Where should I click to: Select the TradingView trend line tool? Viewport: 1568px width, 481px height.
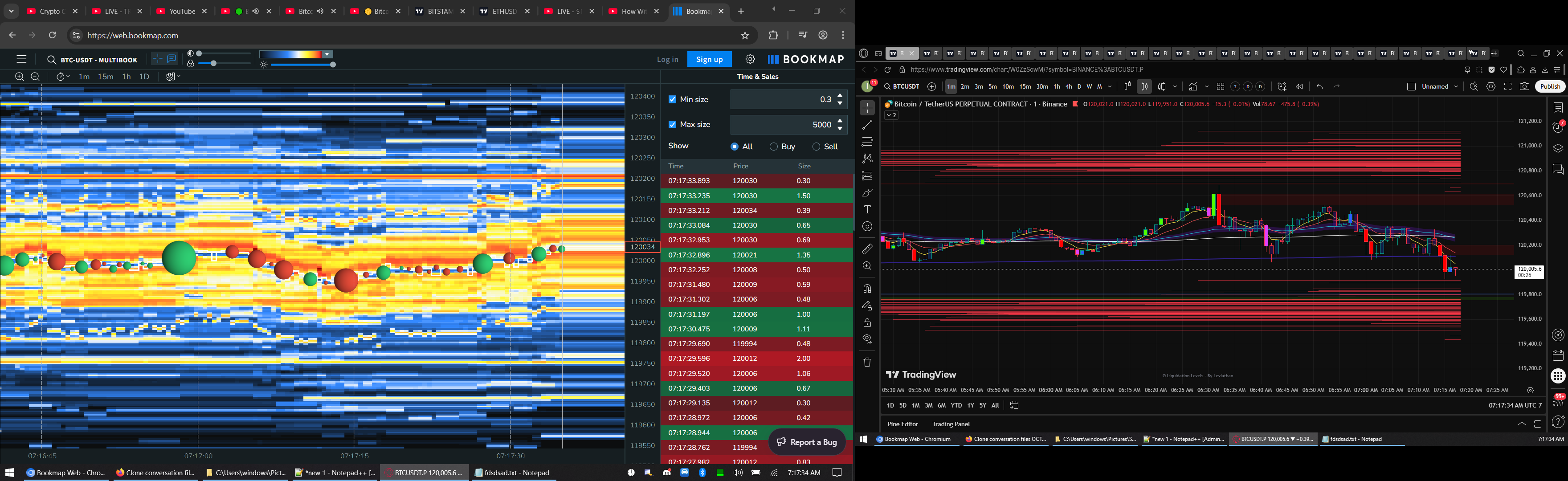[x=867, y=125]
